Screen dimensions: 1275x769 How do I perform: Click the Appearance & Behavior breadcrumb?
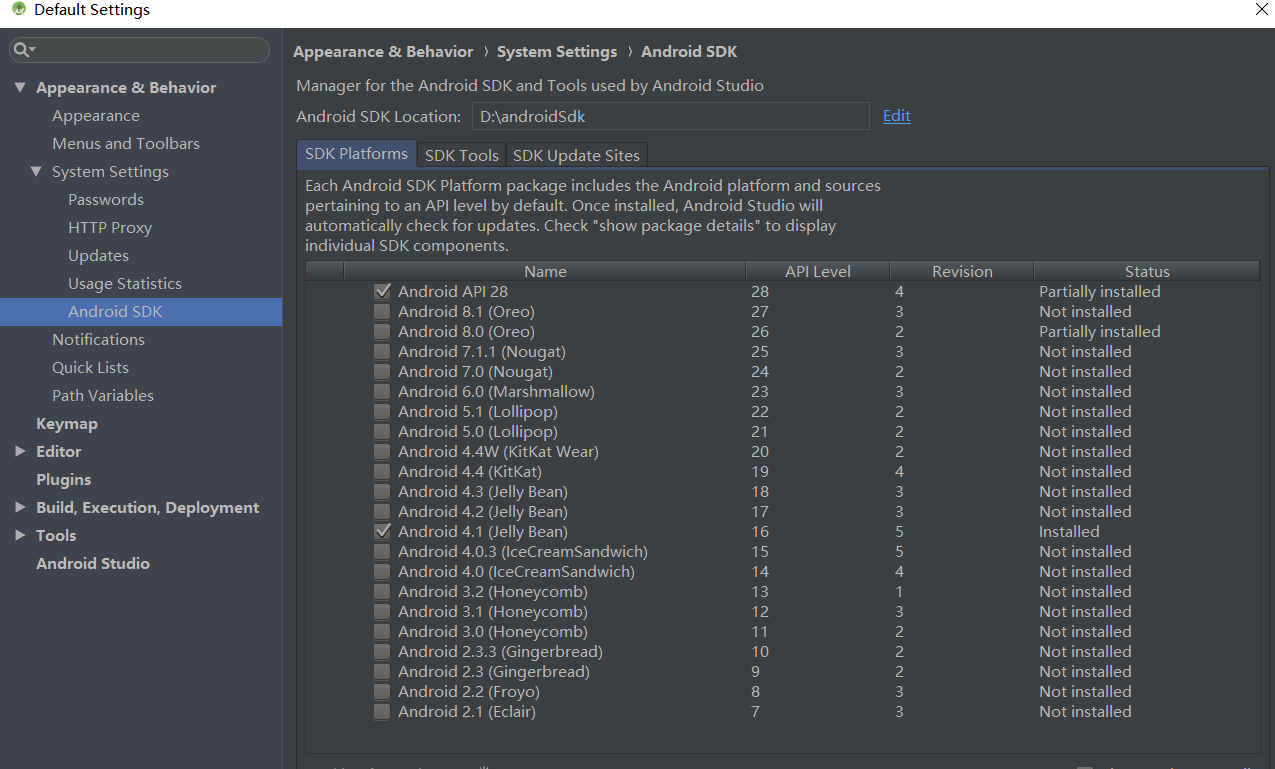click(383, 52)
